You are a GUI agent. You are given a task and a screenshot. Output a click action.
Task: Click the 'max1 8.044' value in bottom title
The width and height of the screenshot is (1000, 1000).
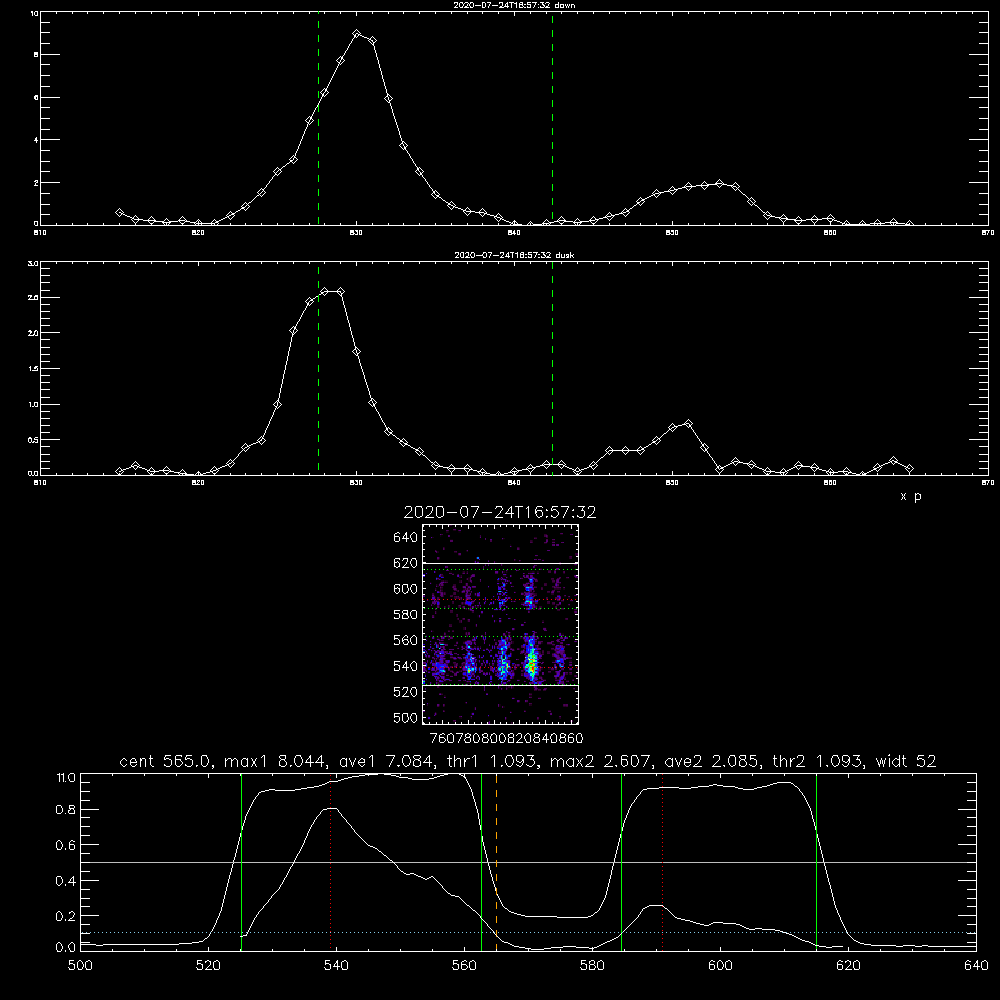click(x=276, y=761)
